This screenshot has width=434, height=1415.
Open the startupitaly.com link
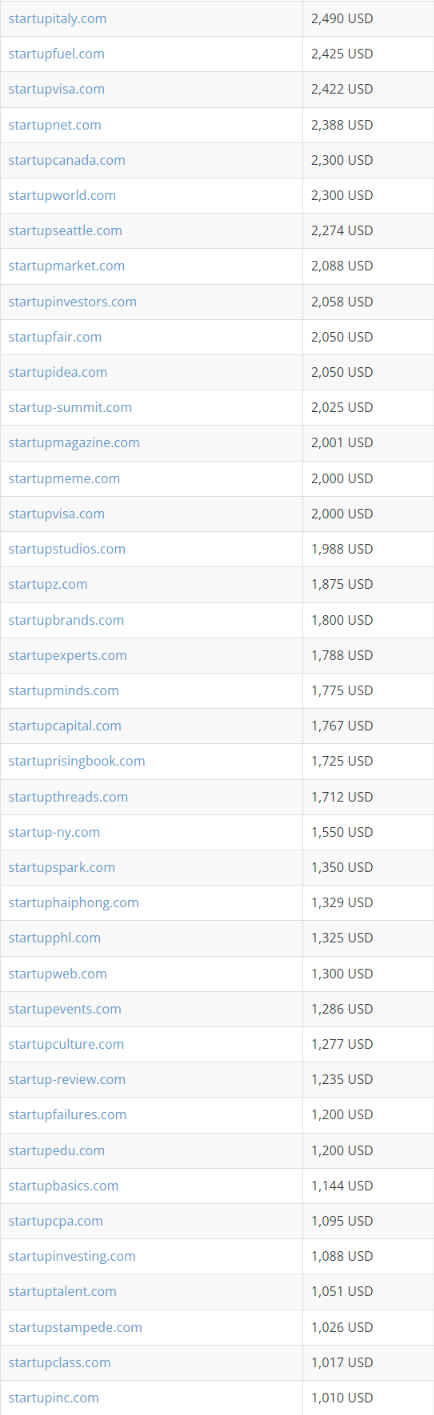click(x=57, y=18)
